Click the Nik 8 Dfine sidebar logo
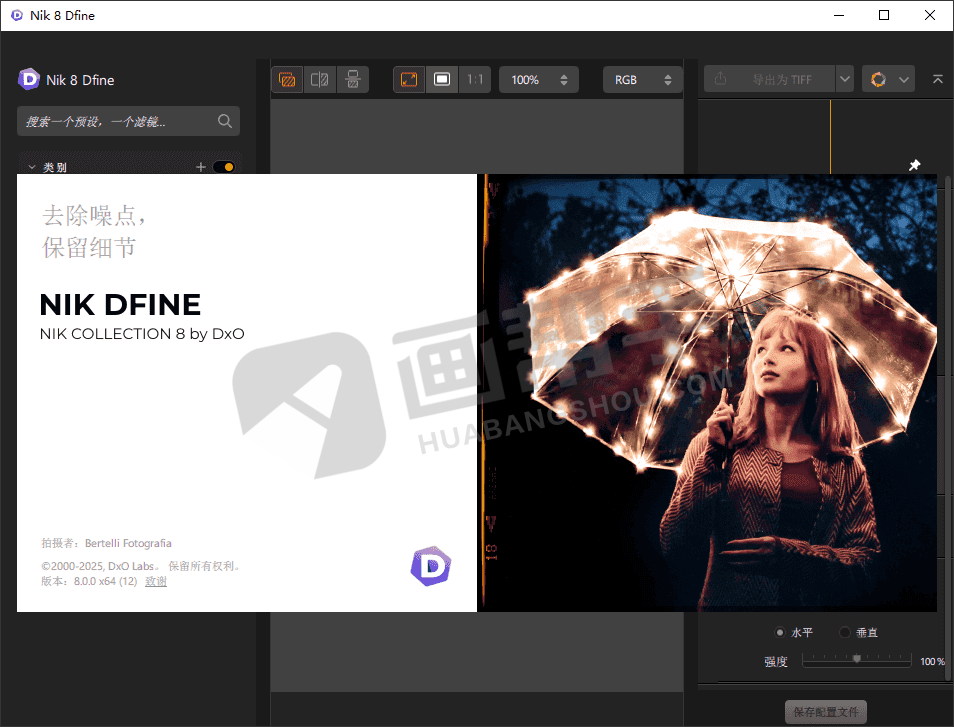 (29, 79)
